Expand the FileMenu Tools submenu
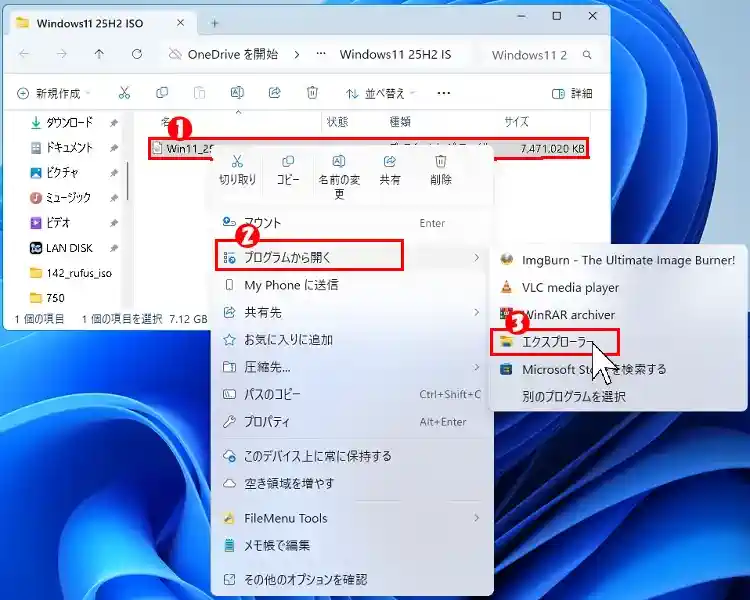The height and width of the screenshot is (600, 750). [352, 518]
